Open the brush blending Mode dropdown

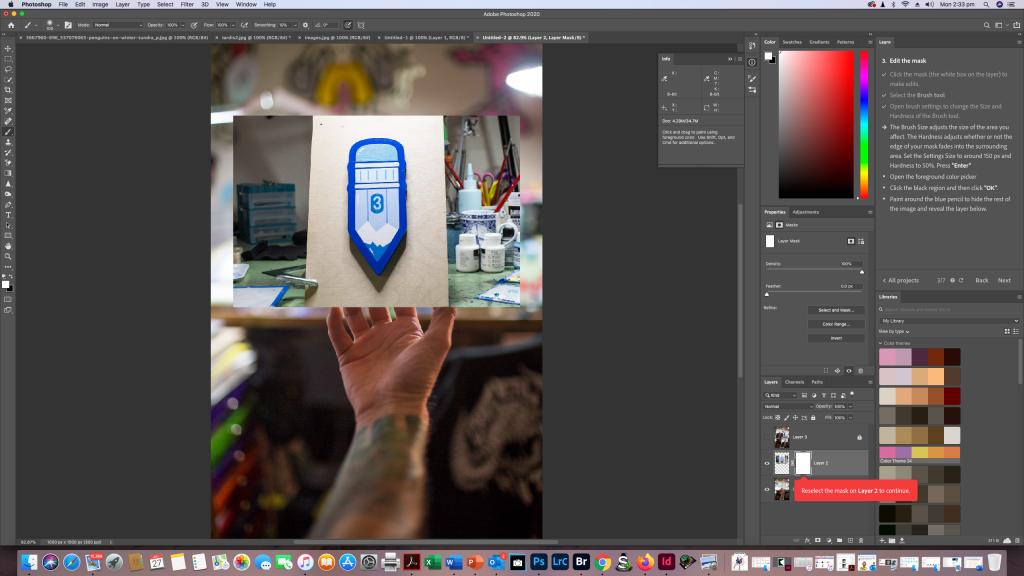click(118, 24)
